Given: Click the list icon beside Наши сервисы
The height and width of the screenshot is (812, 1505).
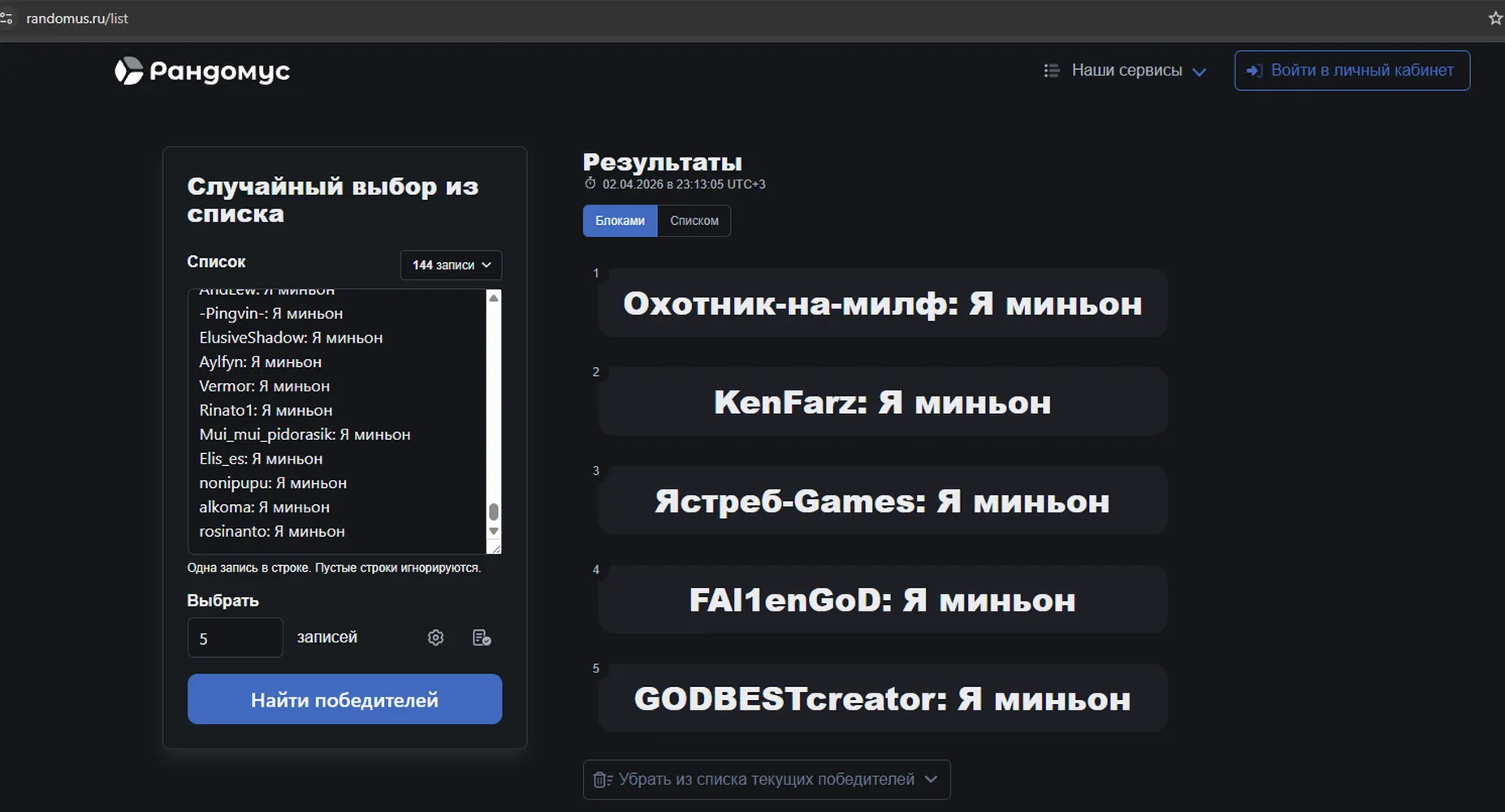Looking at the screenshot, I should point(1052,71).
